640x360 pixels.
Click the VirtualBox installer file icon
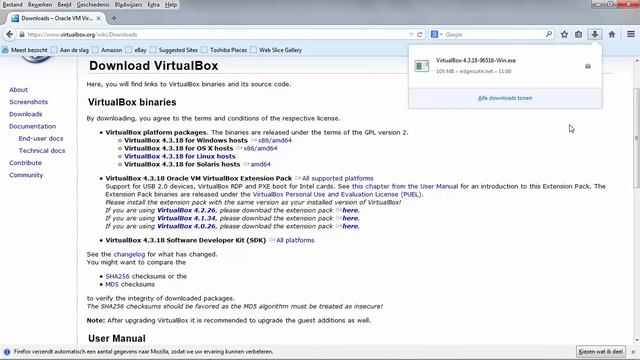(422, 66)
